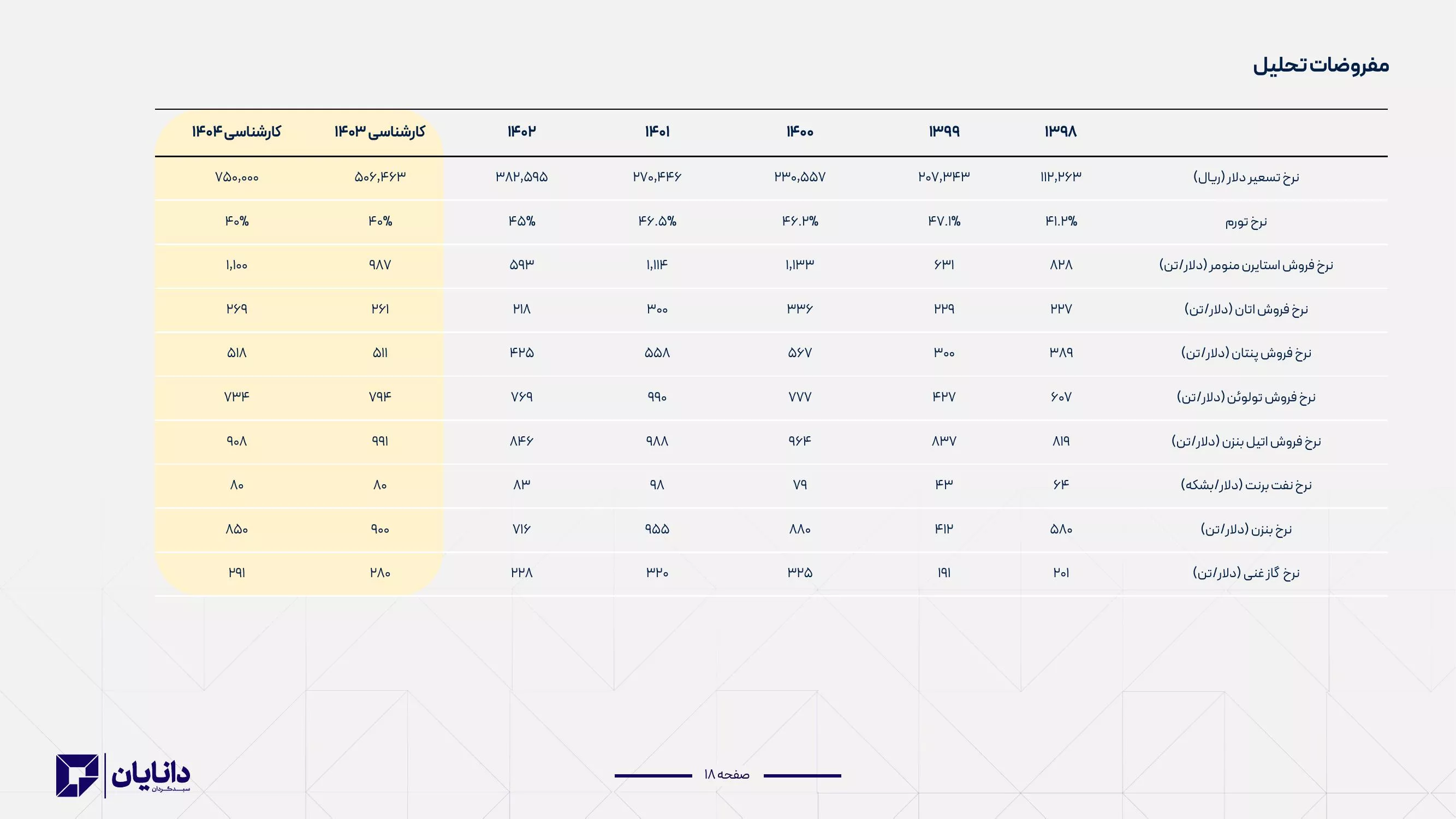The image size is (1456, 819).
Task: Select row label نرخ بنزن (دلار/تن)
Action: pyautogui.click(x=1246, y=529)
